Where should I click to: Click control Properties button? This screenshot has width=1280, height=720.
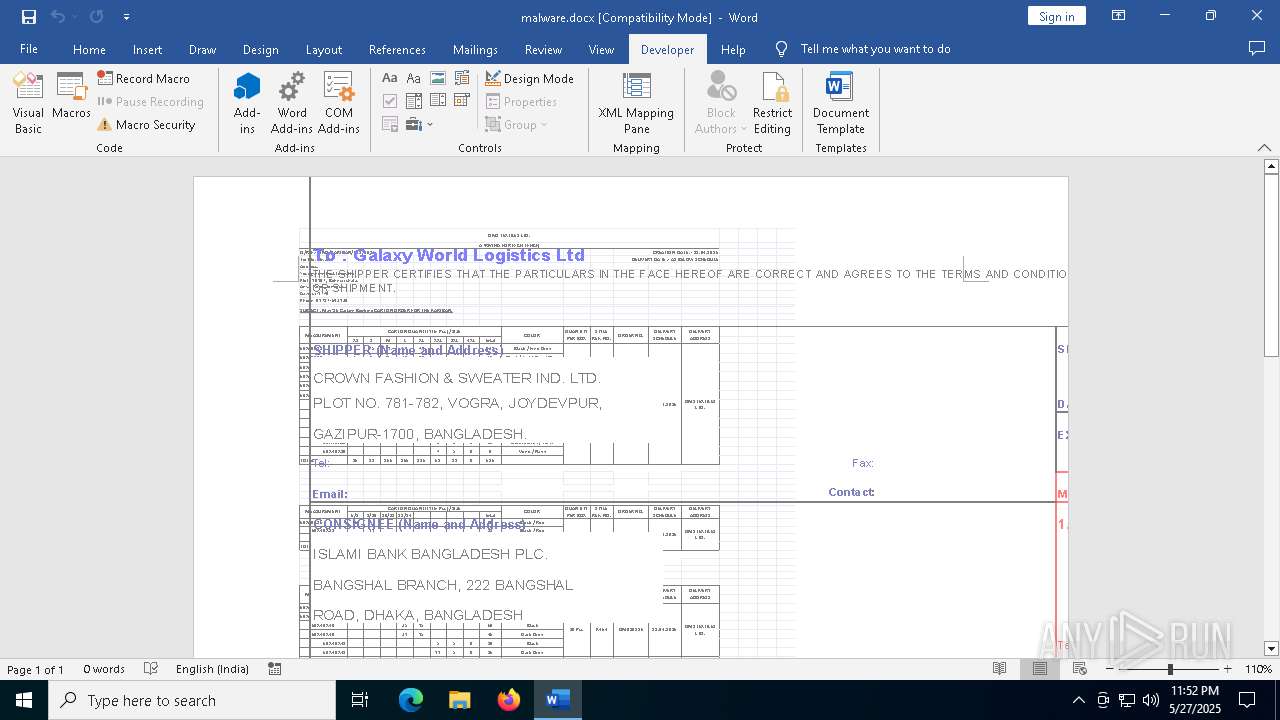pos(521,101)
